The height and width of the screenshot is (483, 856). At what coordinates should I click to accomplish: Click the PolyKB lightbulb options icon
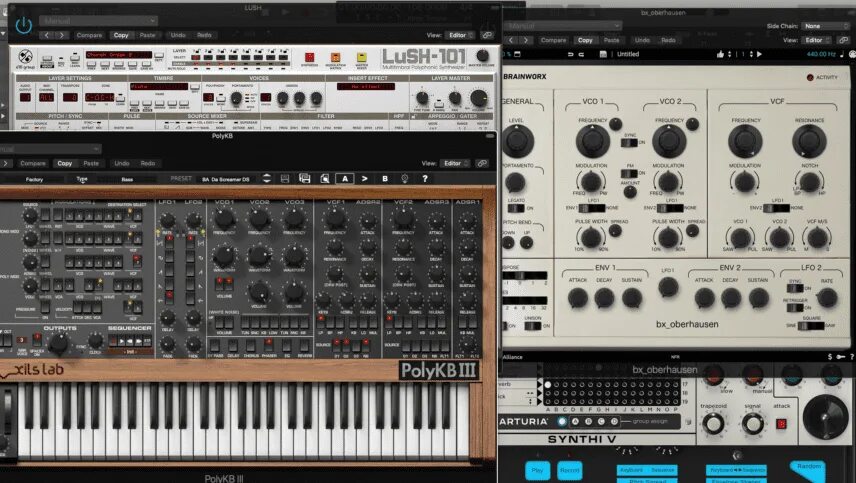click(405, 178)
